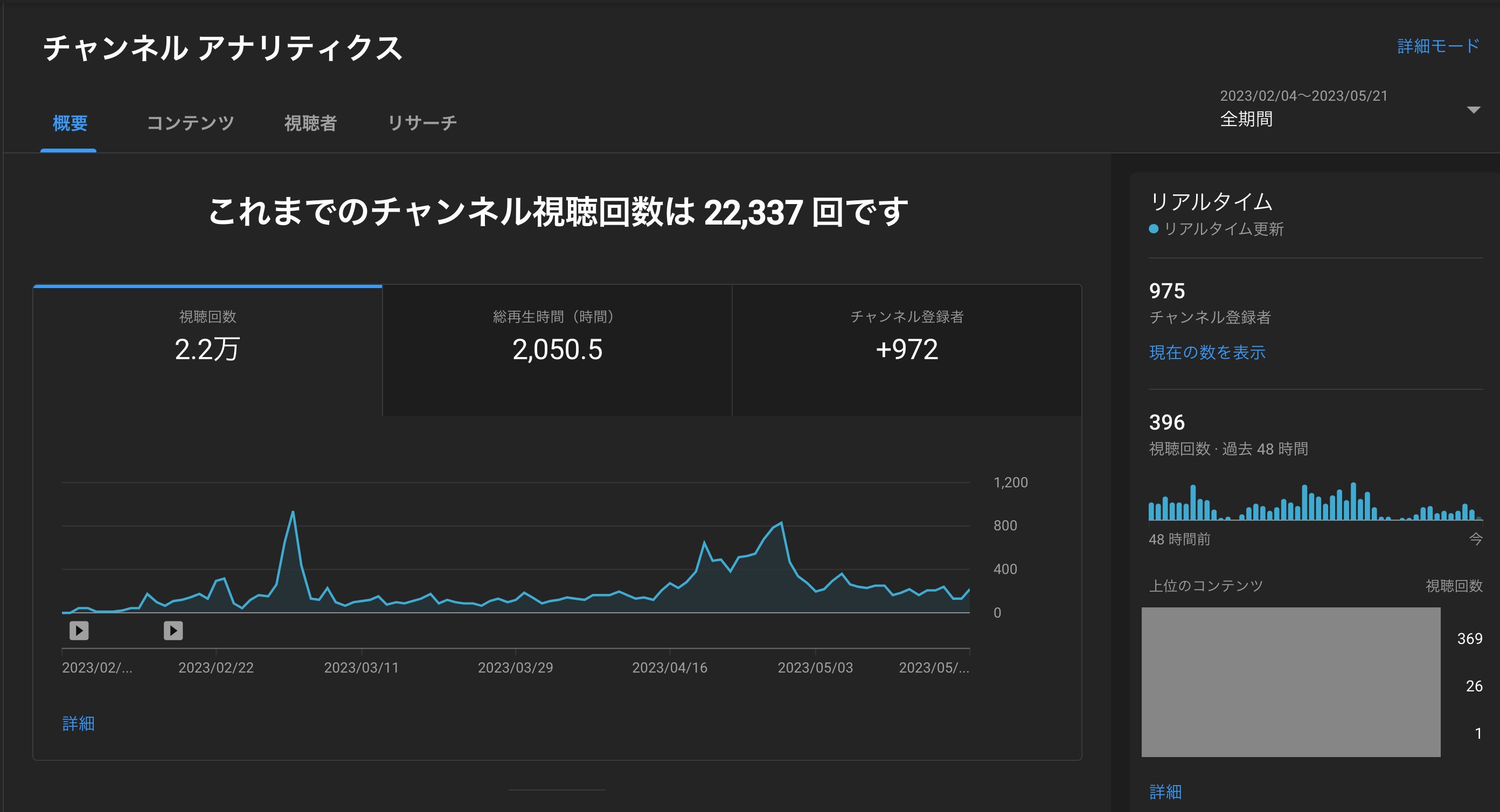Viewport: 1500px width, 812px height.
Task: Switch to the コンテンツ tab
Action: 191,123
